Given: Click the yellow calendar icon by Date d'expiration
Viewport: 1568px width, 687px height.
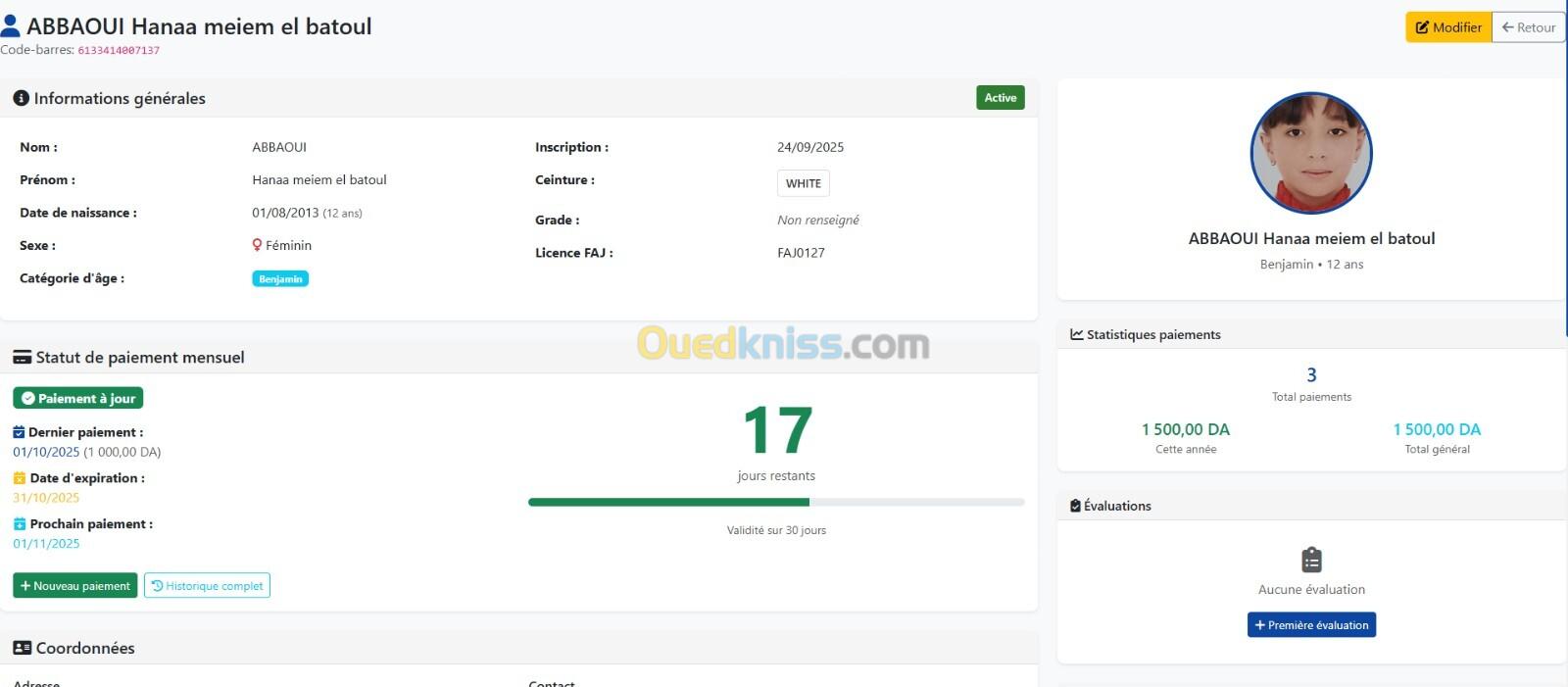Looking at the screenshot, I should [20, 478].
